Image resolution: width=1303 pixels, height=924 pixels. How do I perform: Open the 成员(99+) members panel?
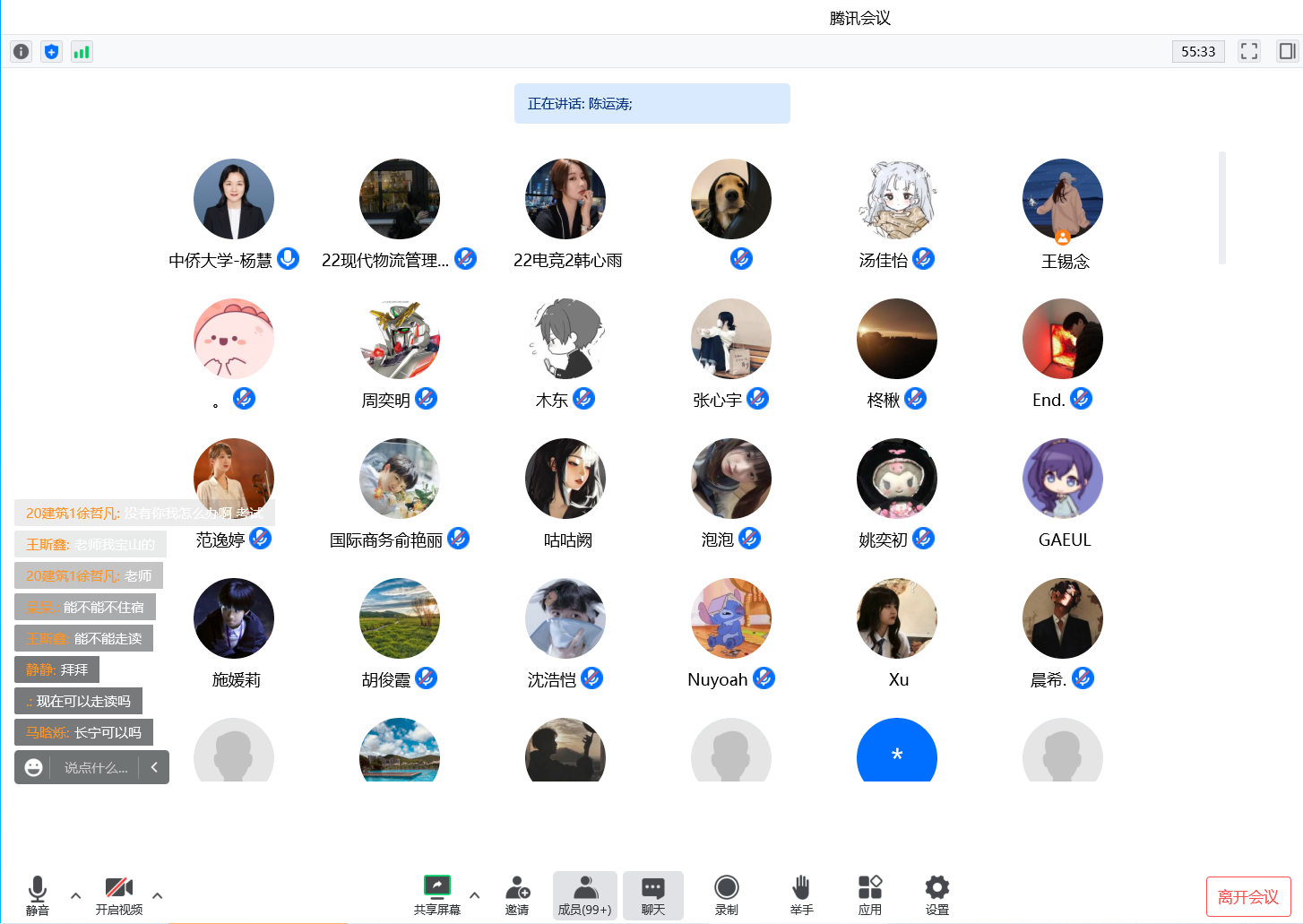click(x=584, y=894)
